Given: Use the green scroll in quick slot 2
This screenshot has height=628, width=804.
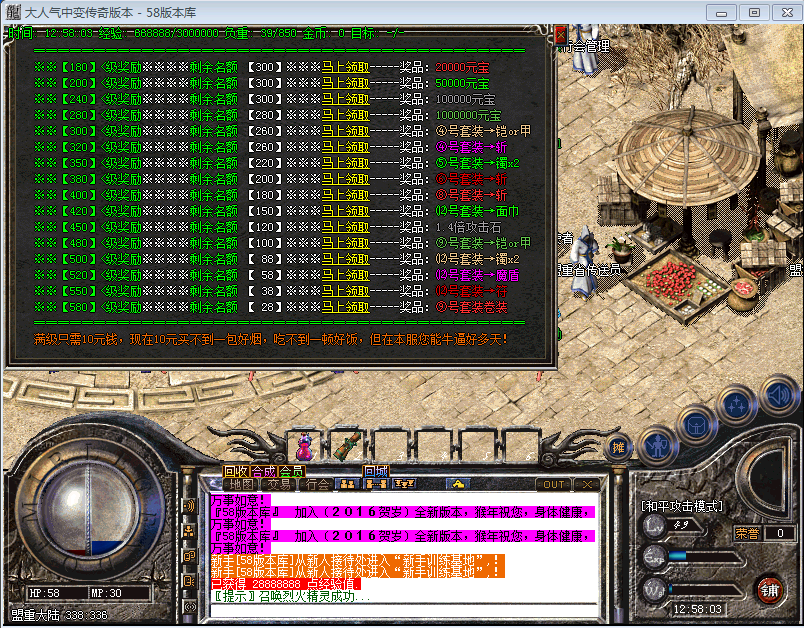Looking at the screenshot, I should click(x=347, y=446).
